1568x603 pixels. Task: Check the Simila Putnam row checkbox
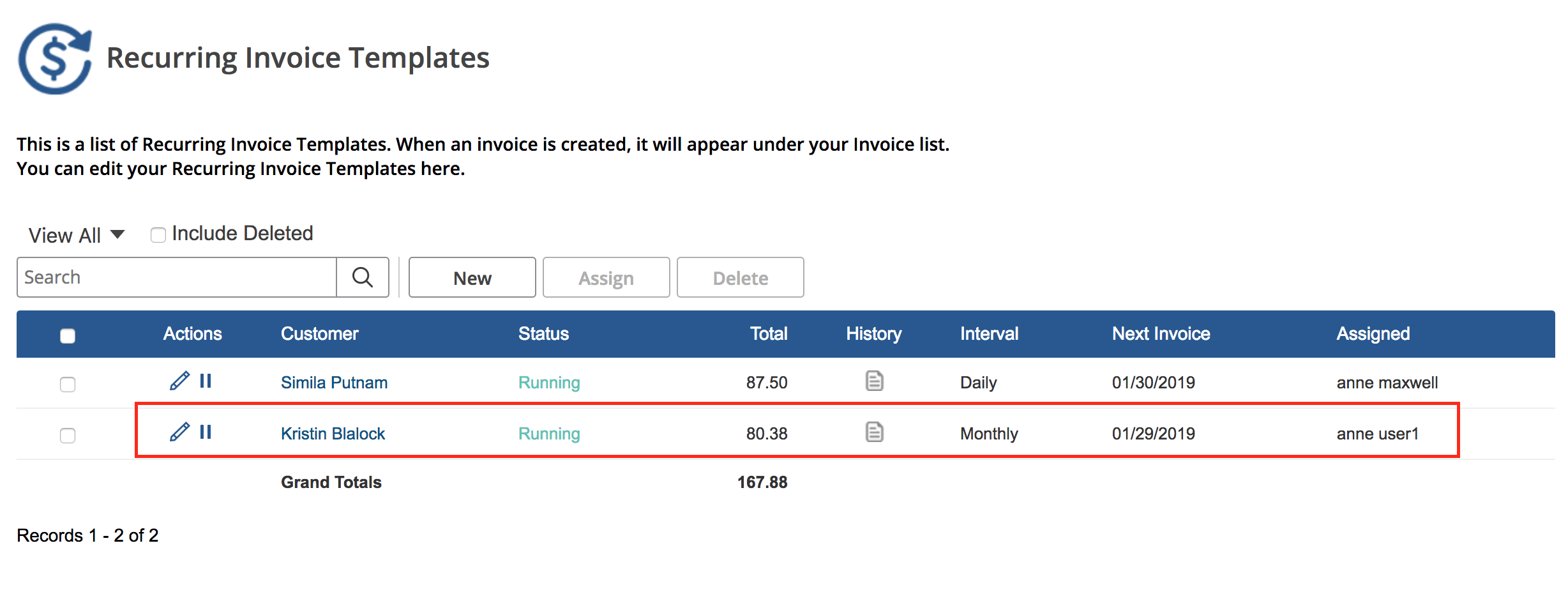coord(68,384)
